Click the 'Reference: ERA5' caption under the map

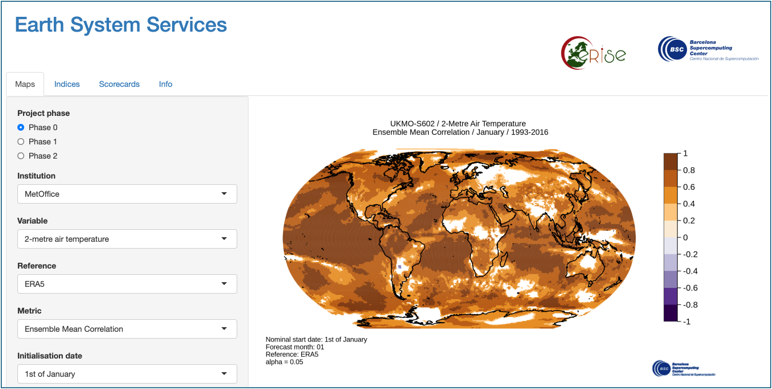pos(292,355)
